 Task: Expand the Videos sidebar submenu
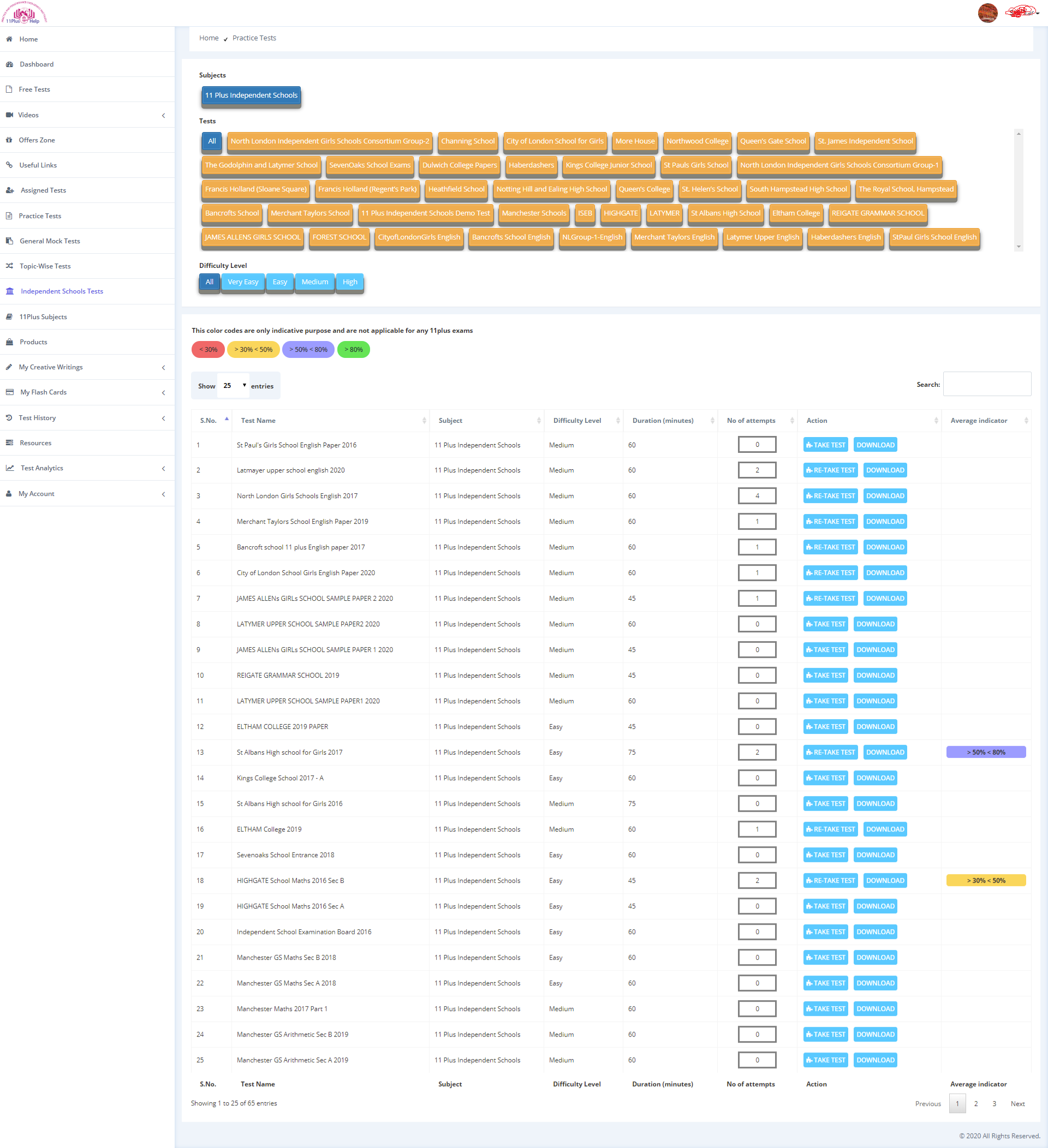[x=163, y=116]
